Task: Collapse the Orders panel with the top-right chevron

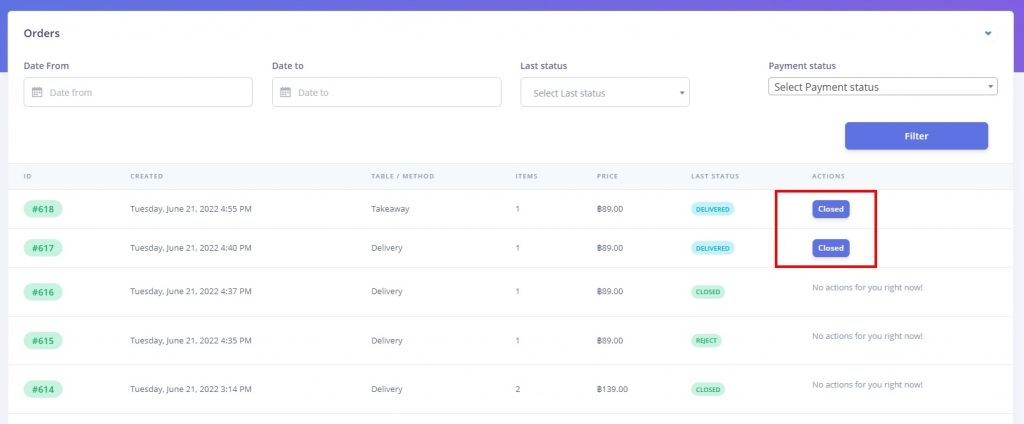Action: [x=988, y=33]
